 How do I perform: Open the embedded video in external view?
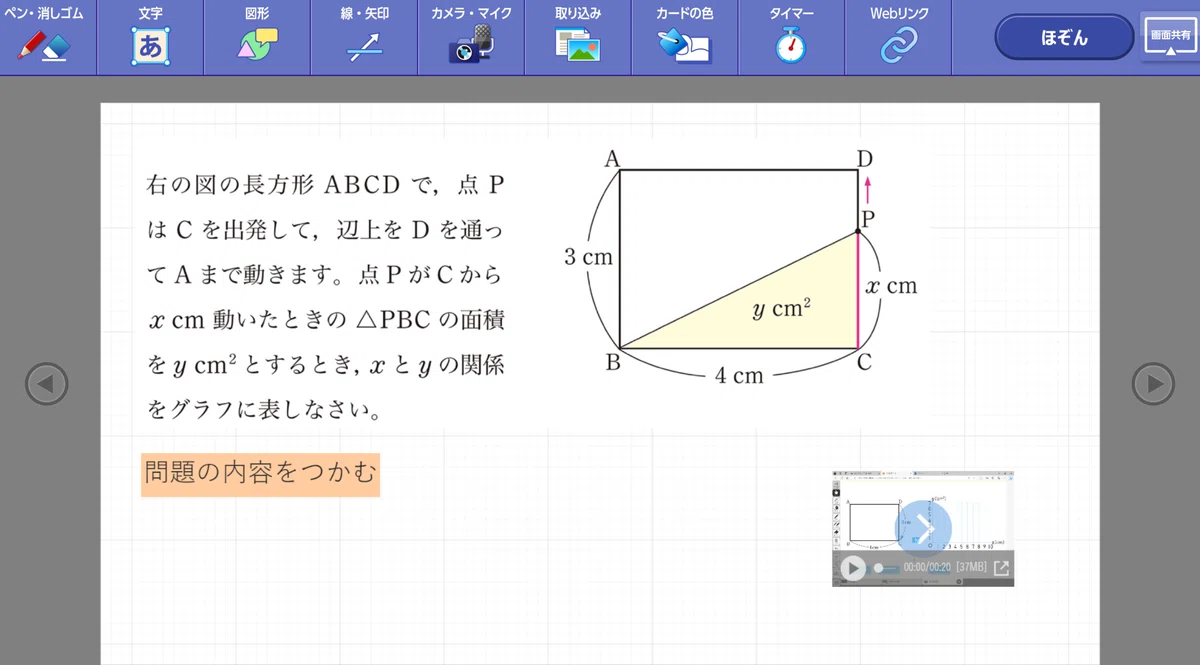click(x=1001, y=568)
